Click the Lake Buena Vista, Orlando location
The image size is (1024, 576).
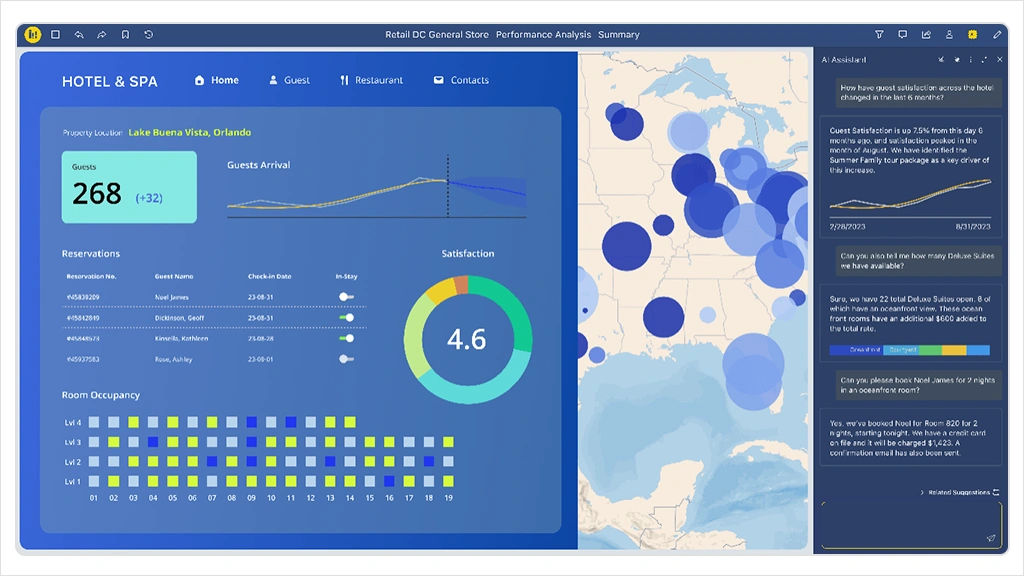pyautogui.click(x=190, y=132)
